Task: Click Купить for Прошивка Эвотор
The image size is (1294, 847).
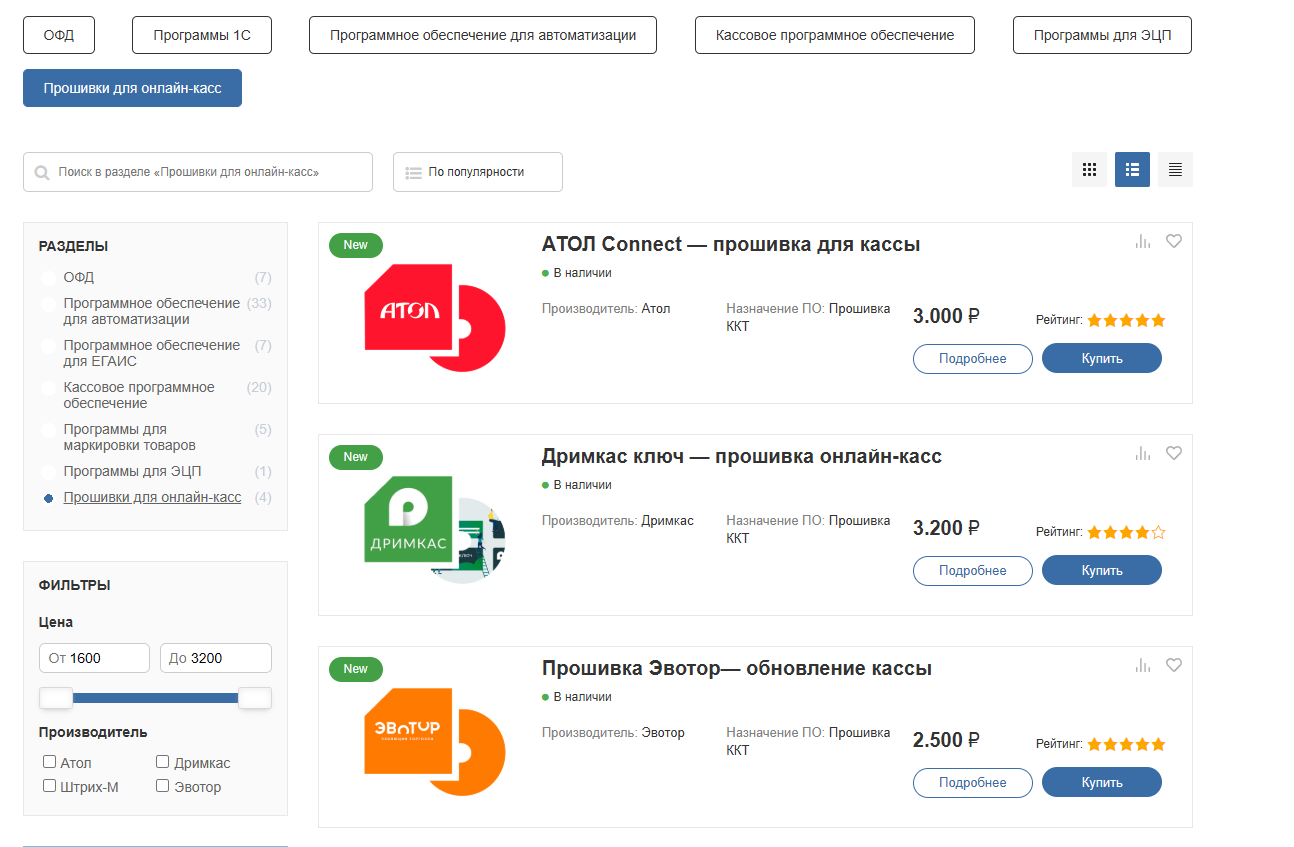Action: pyautogui.click(x=1102, y=782)
